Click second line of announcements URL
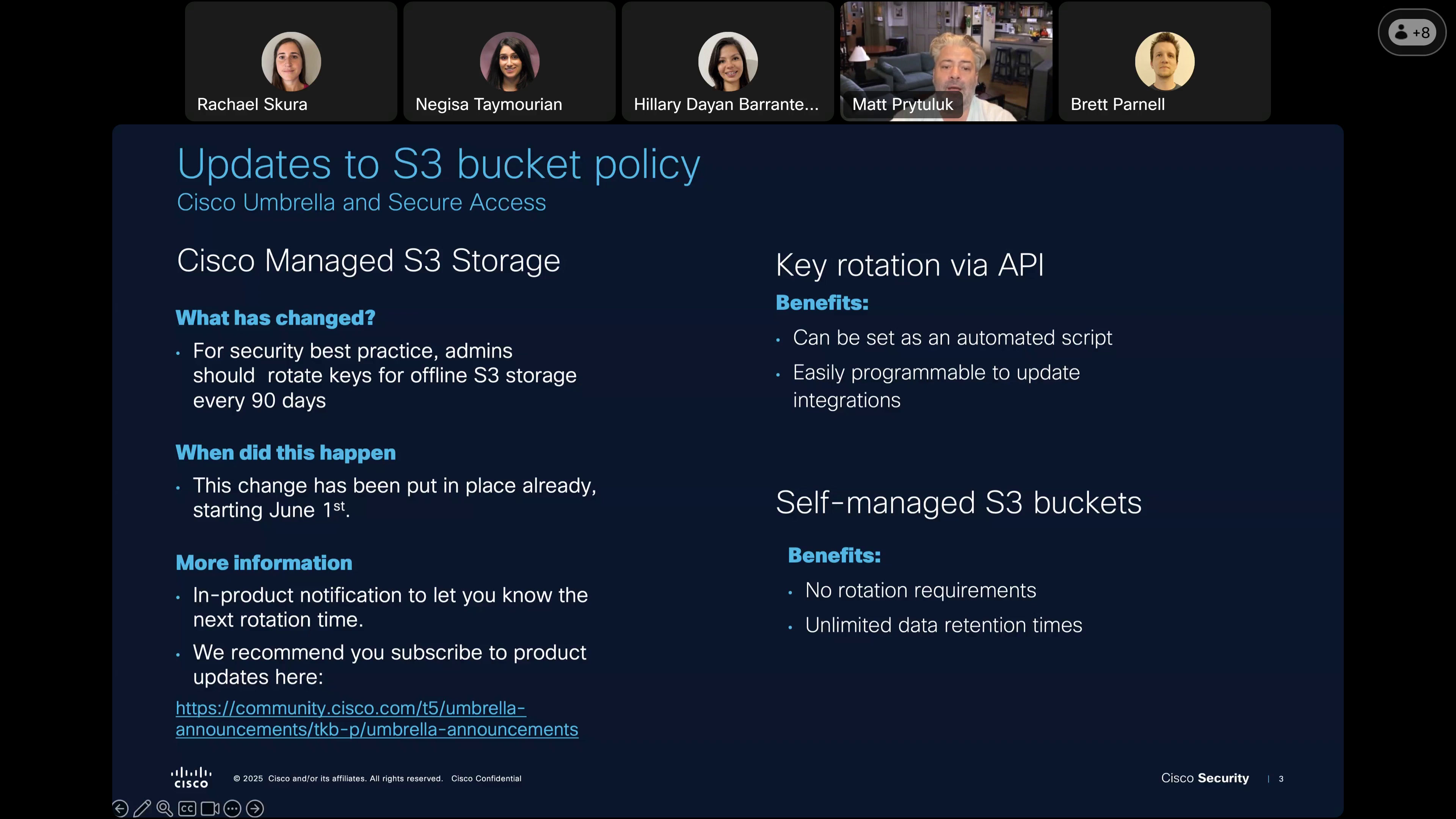The height and width of the screenshot is (819, 1456). pos(377,730)
